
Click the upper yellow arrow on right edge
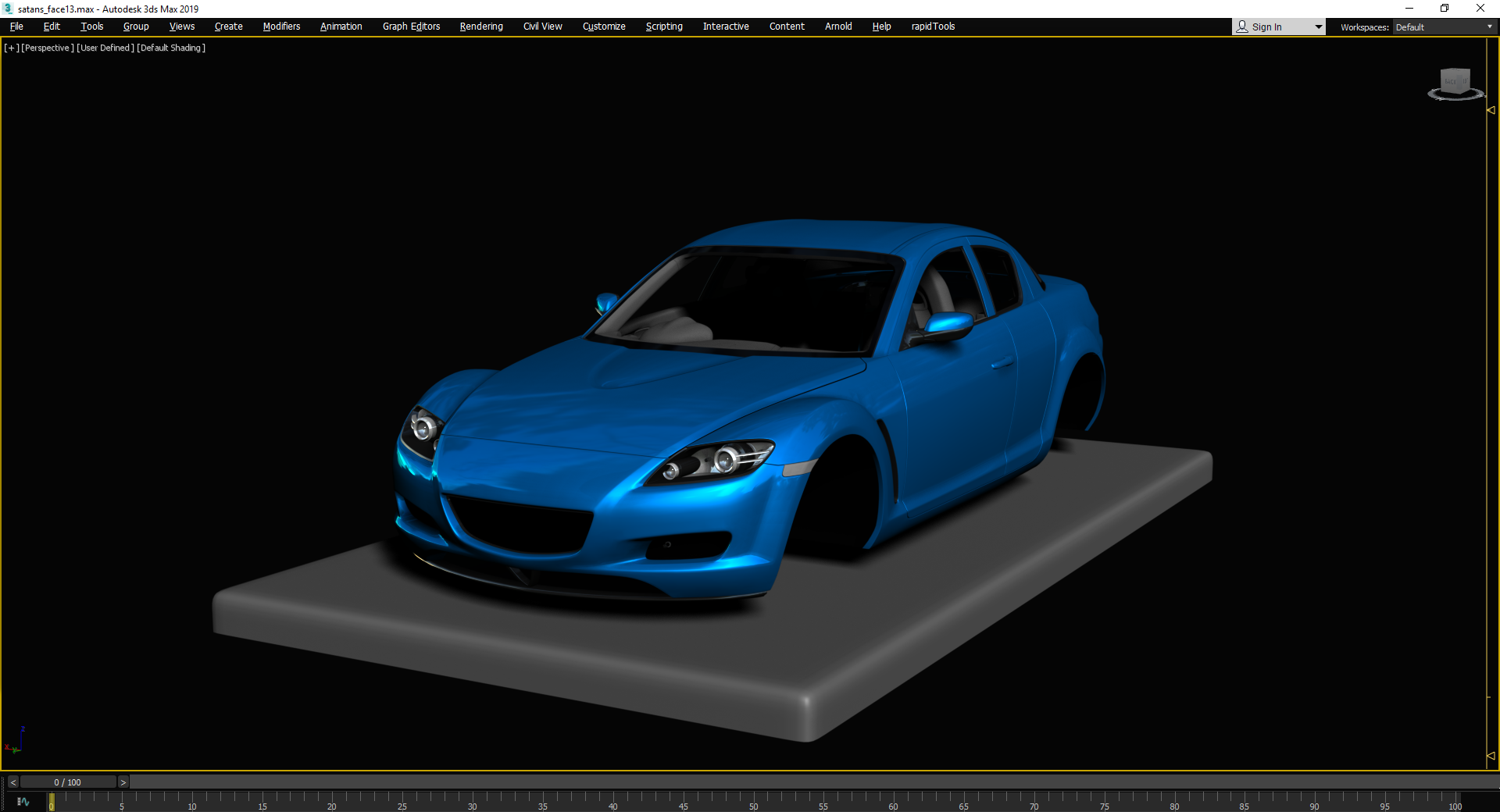(x=1491, y=110)
